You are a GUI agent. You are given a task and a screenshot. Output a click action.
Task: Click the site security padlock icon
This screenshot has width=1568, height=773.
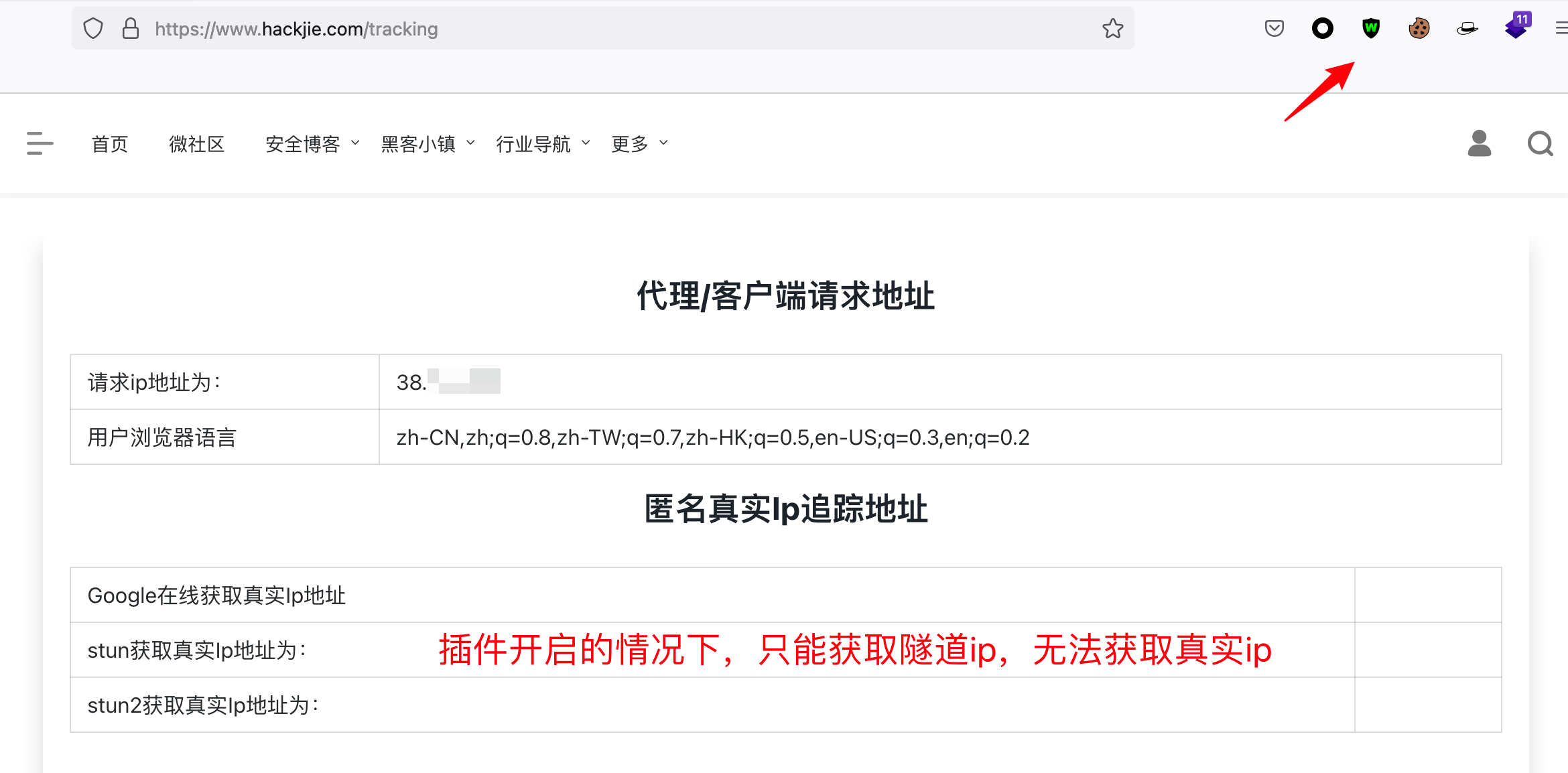coord(131,29)
